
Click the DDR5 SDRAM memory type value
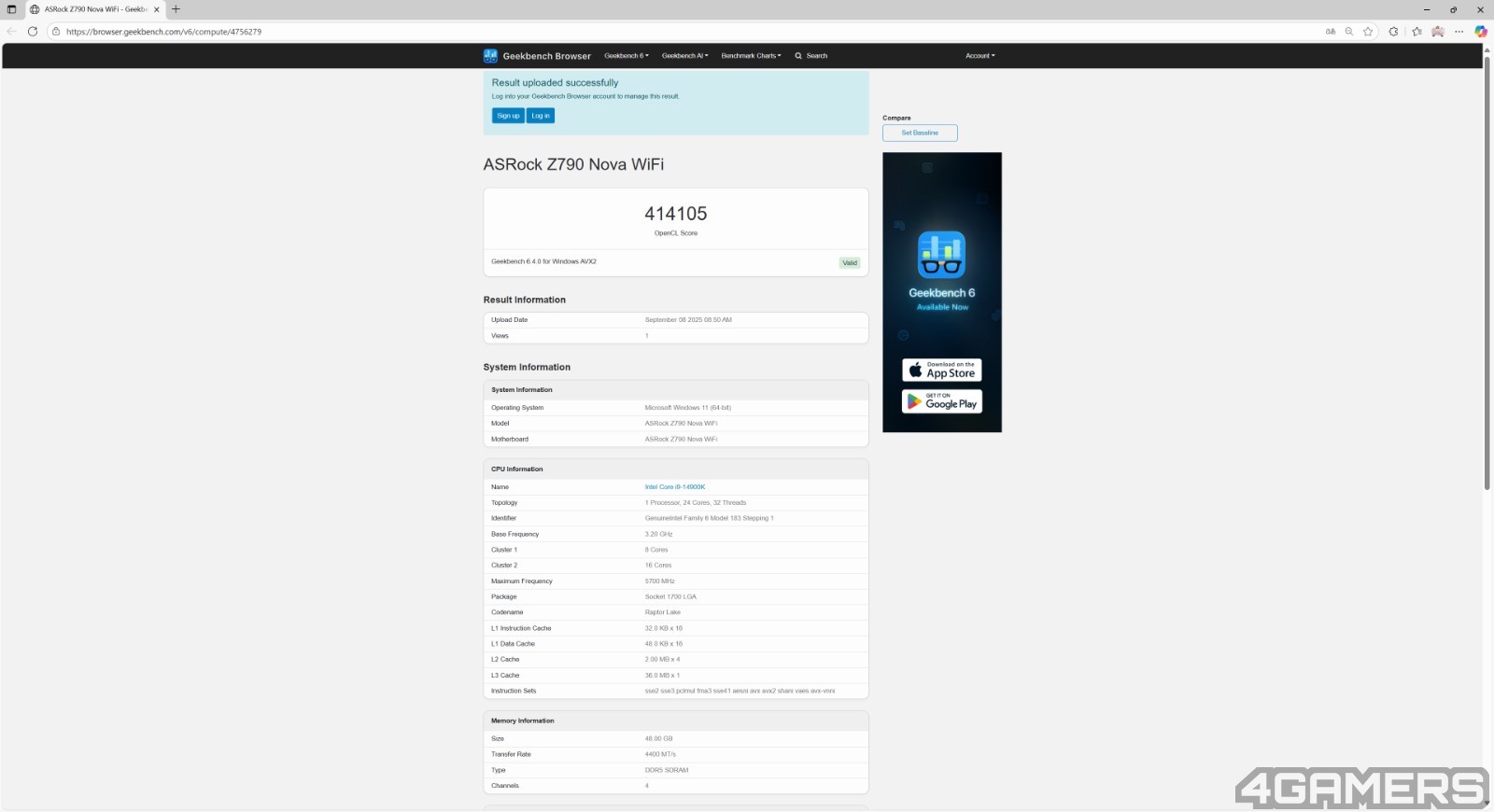[667, 771]
